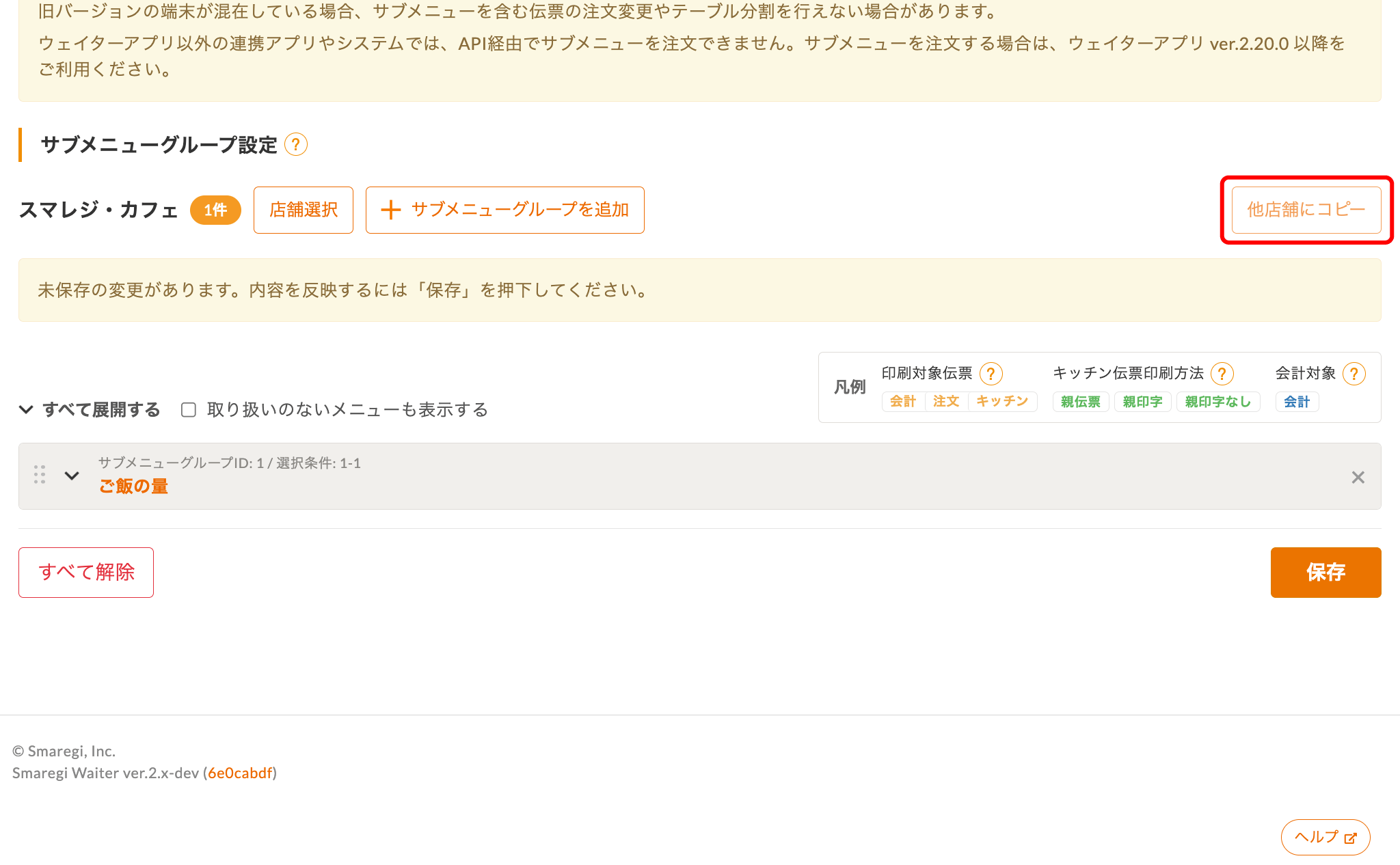This screenshot has width=1400, height=865.
Task: Click the 他店舗にコピー button
Action: pos(1306,210)
